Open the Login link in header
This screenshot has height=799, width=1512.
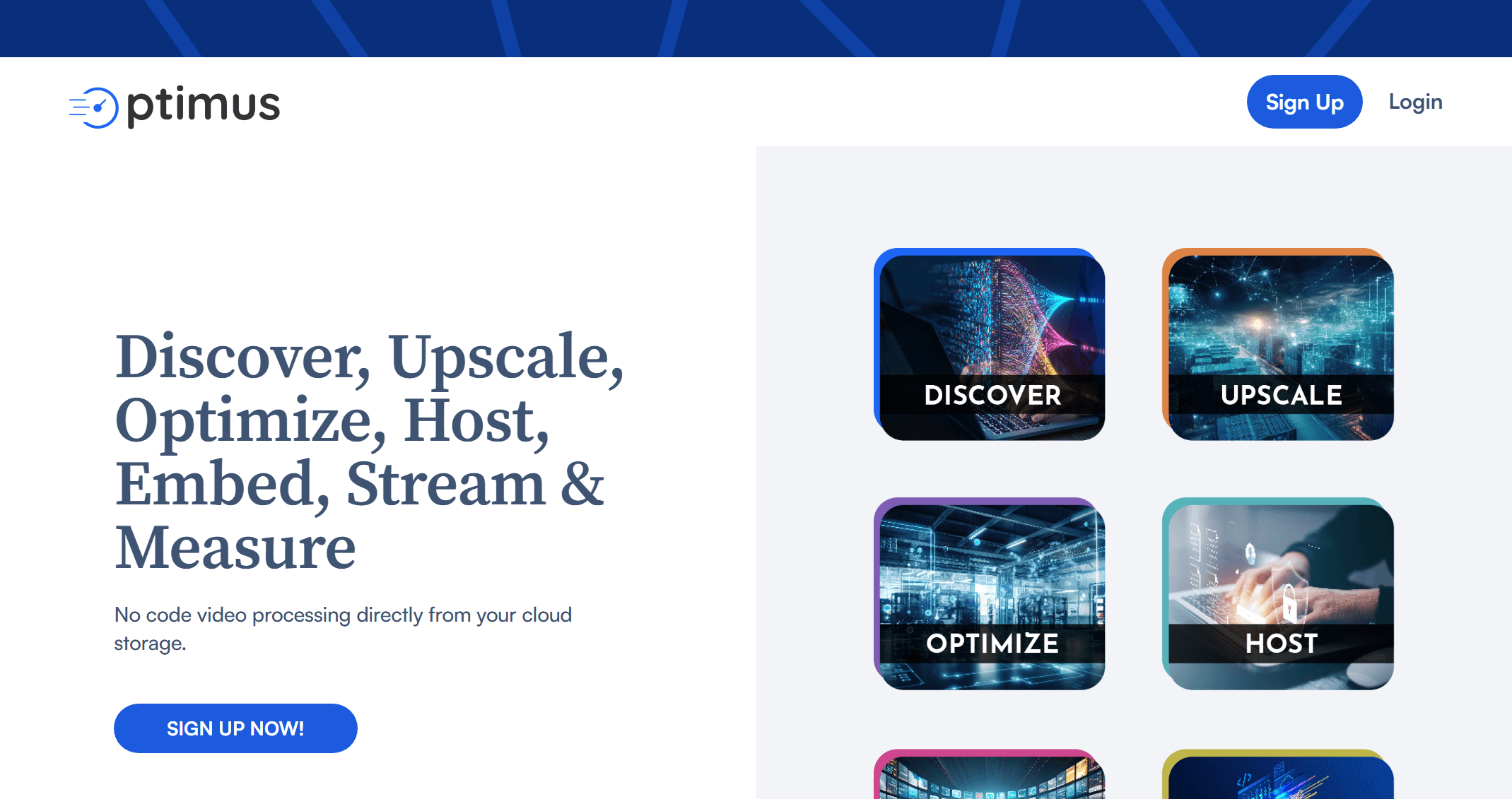pos(1415,102)
